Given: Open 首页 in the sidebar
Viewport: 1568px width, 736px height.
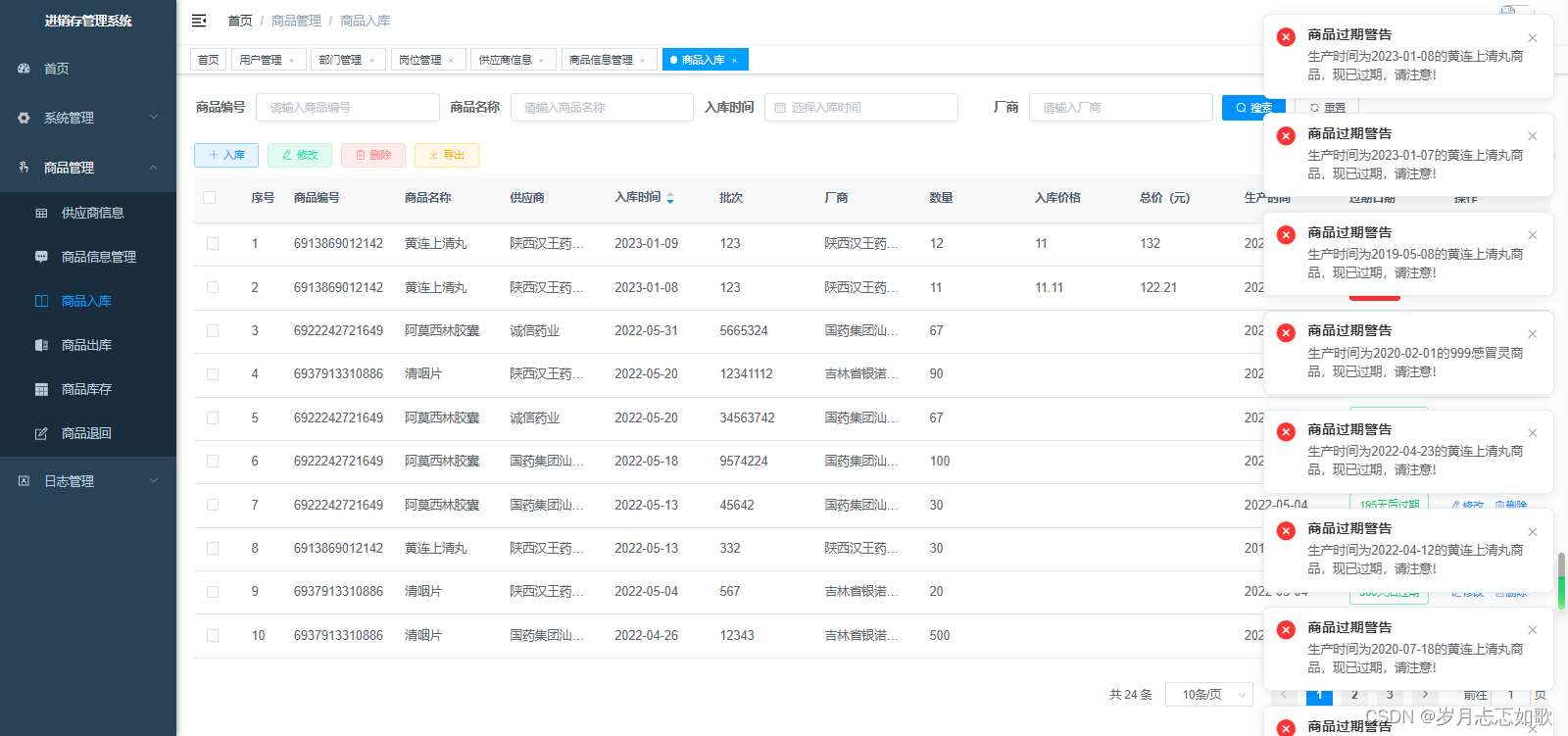Looking at the screenshot, I should coord(88,69).
